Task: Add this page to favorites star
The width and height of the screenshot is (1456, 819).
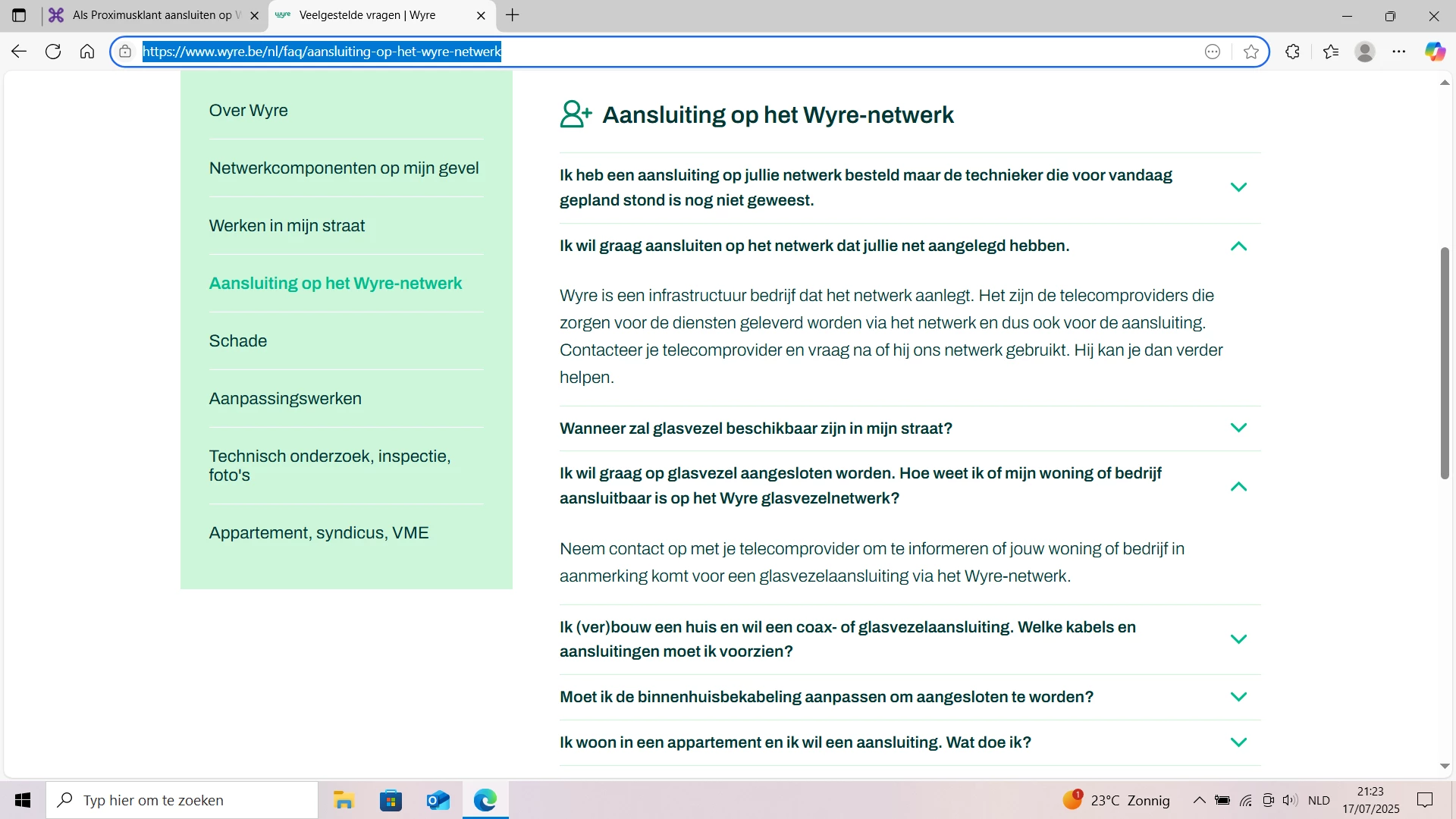Action: pyautogui.click(x=1251, y=52)
